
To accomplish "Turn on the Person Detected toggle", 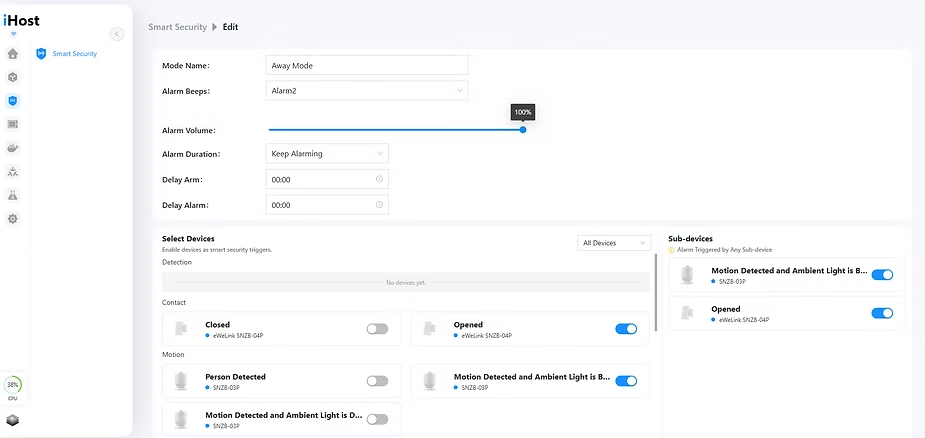I will 377,381.
